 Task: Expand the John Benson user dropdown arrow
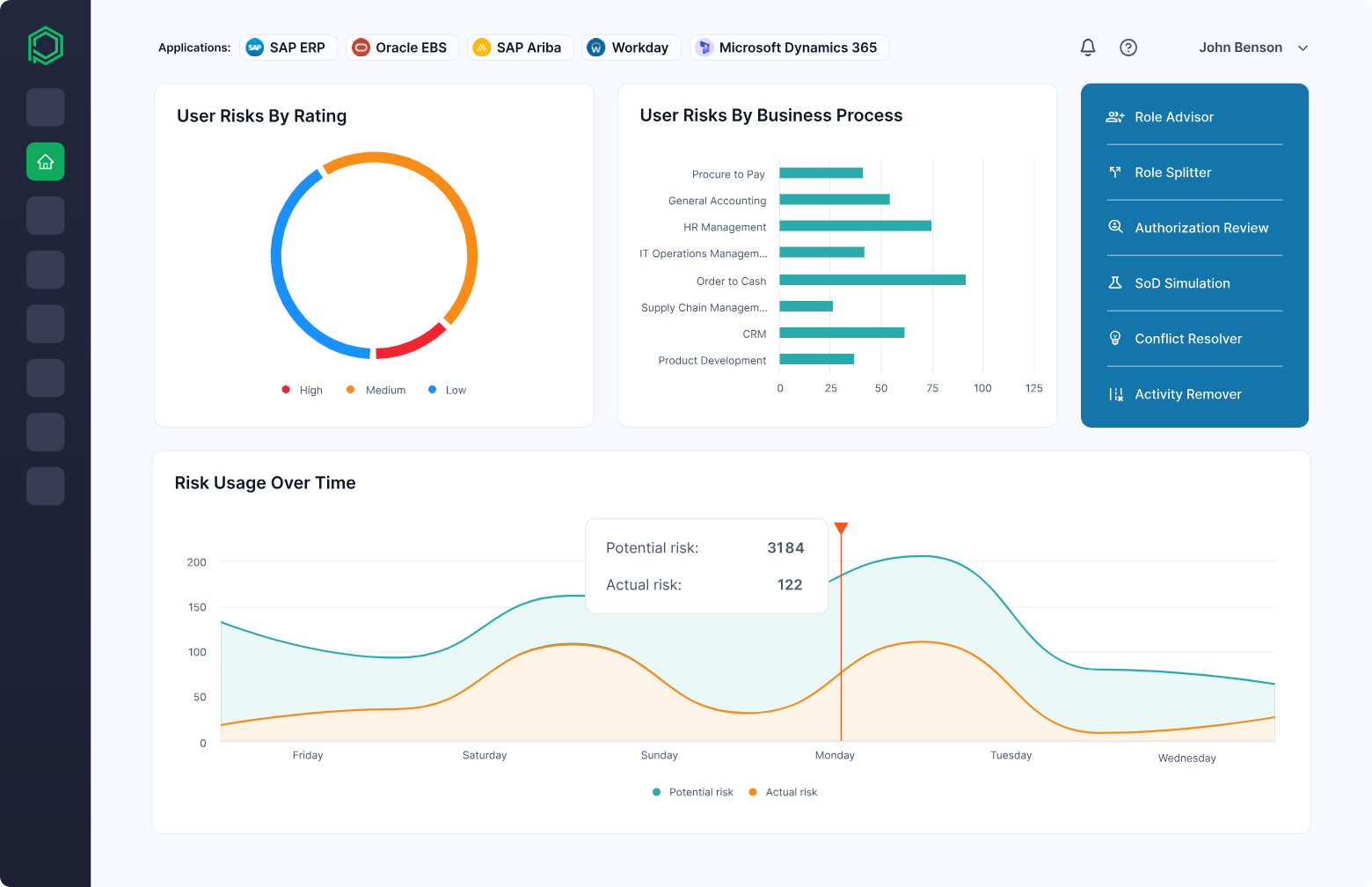pos(1303,48)
